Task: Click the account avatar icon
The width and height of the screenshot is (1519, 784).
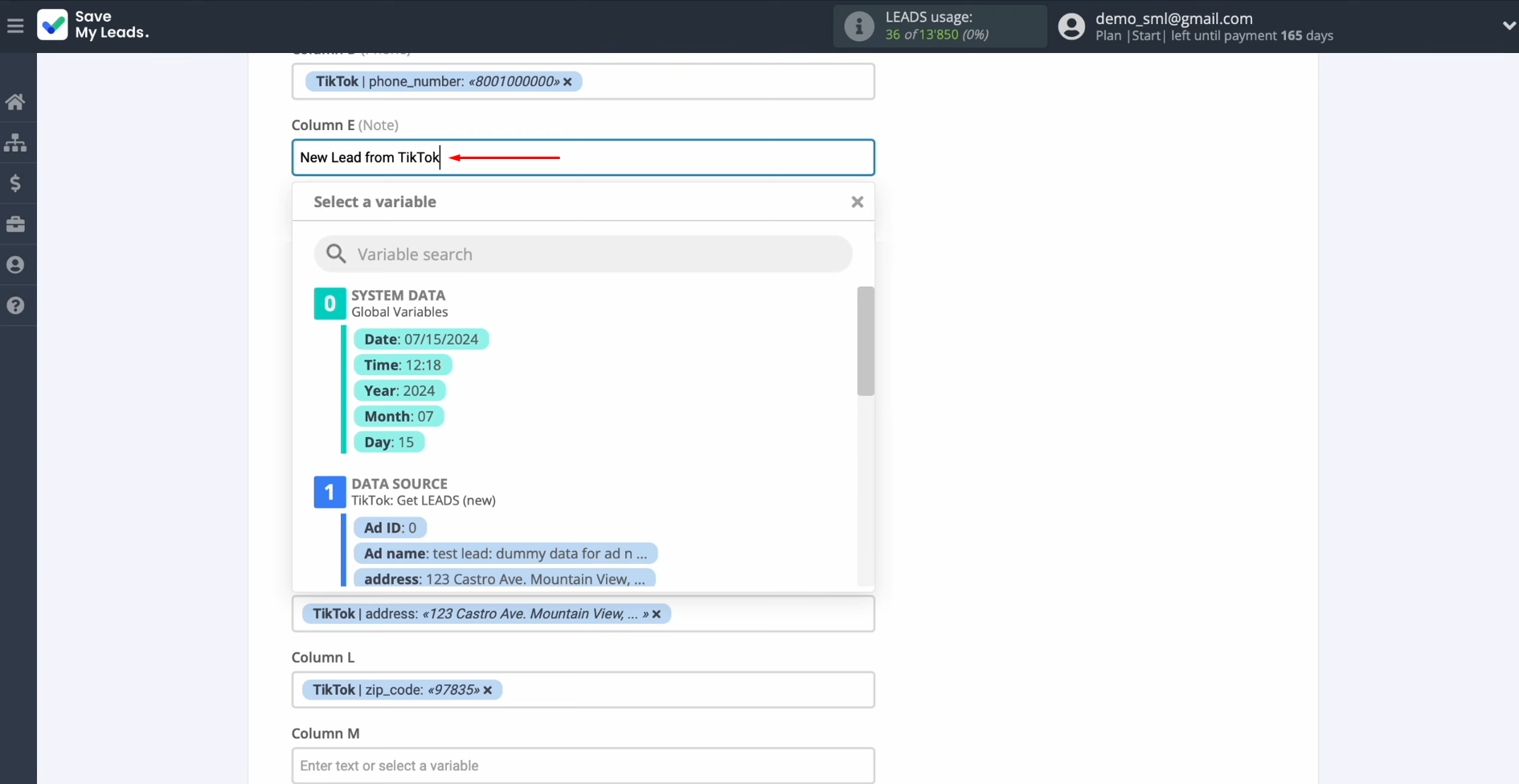Action: coord(1071,27)
